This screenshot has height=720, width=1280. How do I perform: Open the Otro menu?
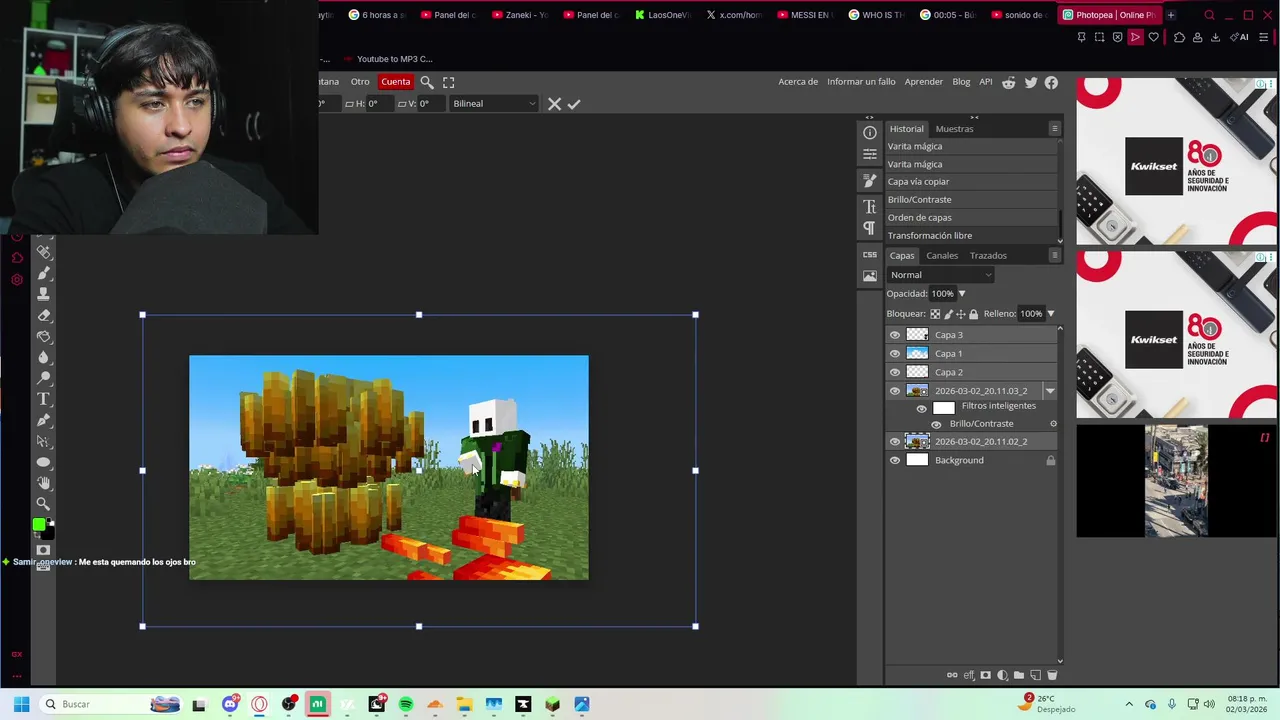(360, 82)
